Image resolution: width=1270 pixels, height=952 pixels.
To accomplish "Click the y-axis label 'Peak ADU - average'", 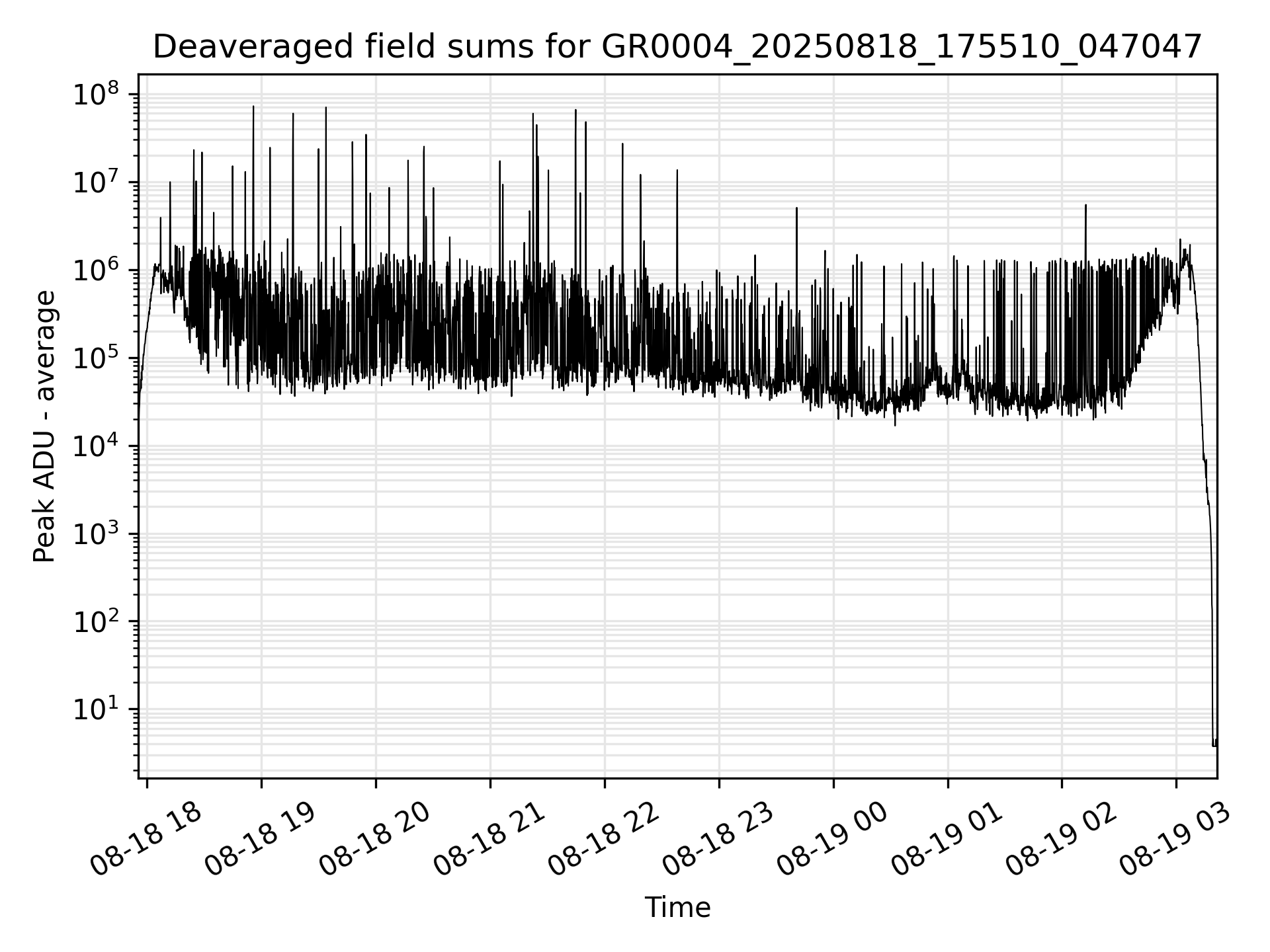I will click(x=44, y=426).
